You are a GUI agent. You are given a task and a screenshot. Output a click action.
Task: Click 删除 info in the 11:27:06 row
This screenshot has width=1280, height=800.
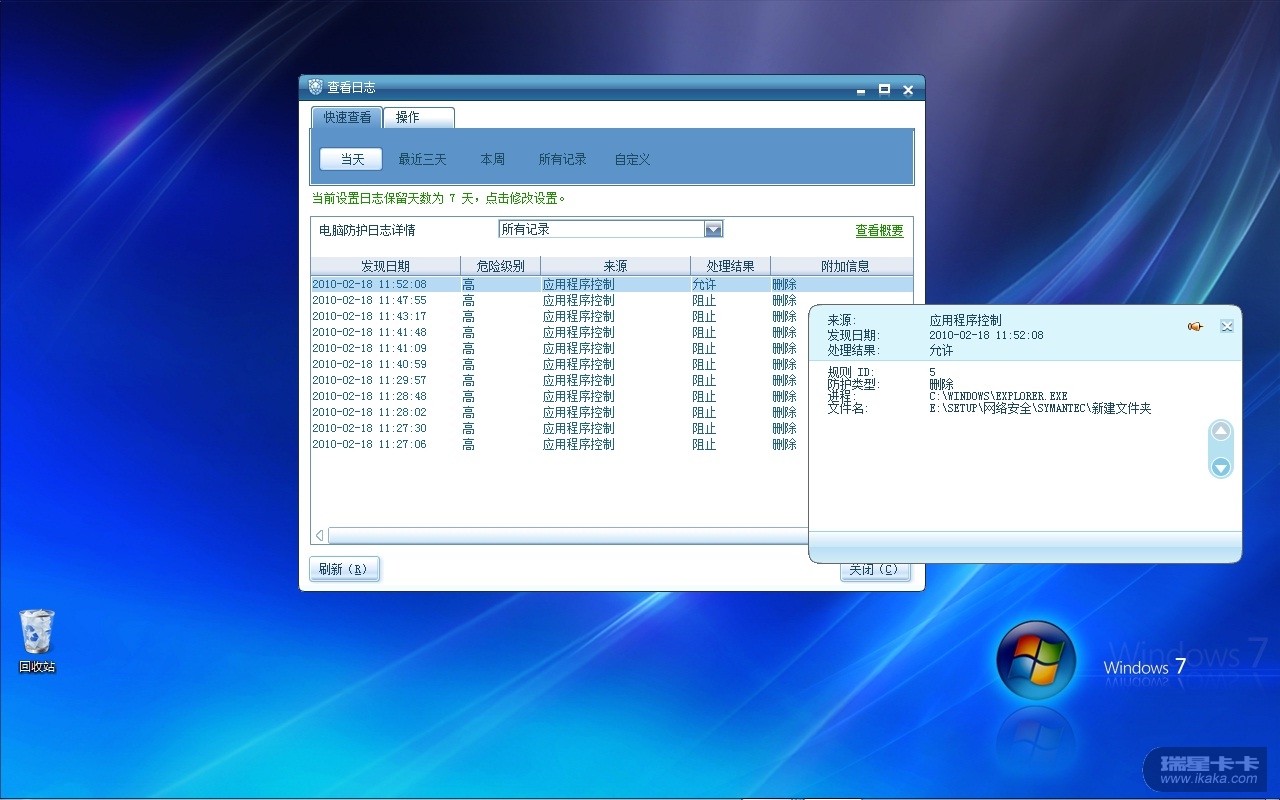pos(784,444)
